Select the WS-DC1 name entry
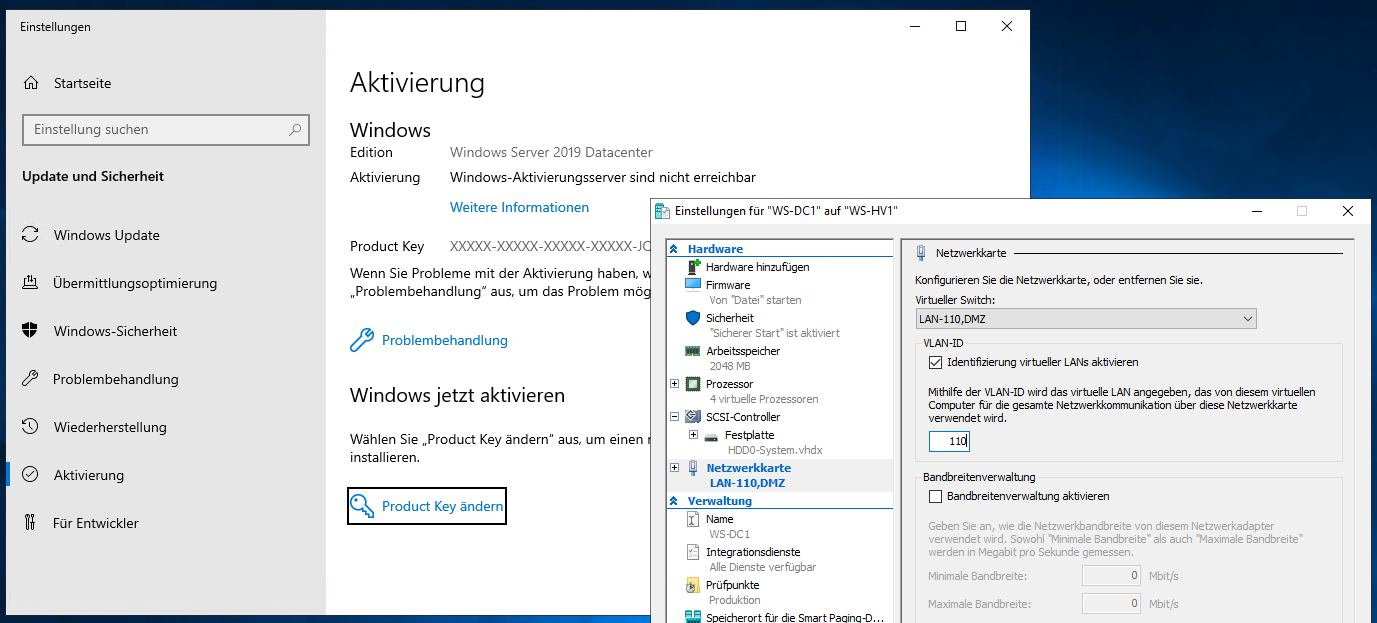The image size is (1377, 623). pyautogui.click(x=729, y=534)
